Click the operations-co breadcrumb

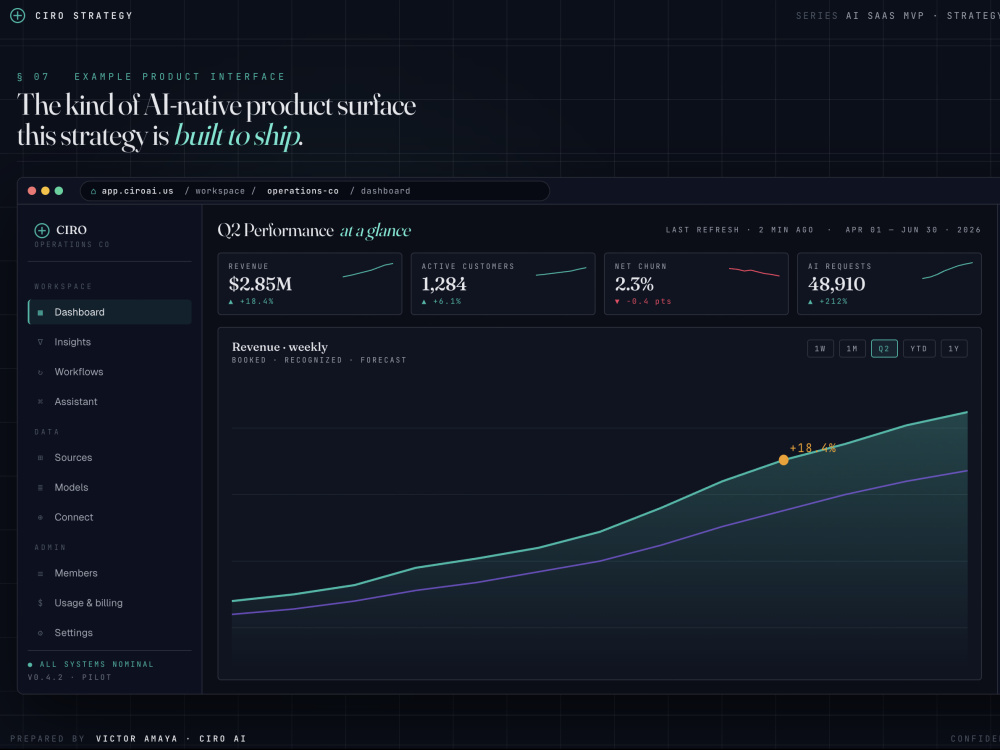coord(303,191)
